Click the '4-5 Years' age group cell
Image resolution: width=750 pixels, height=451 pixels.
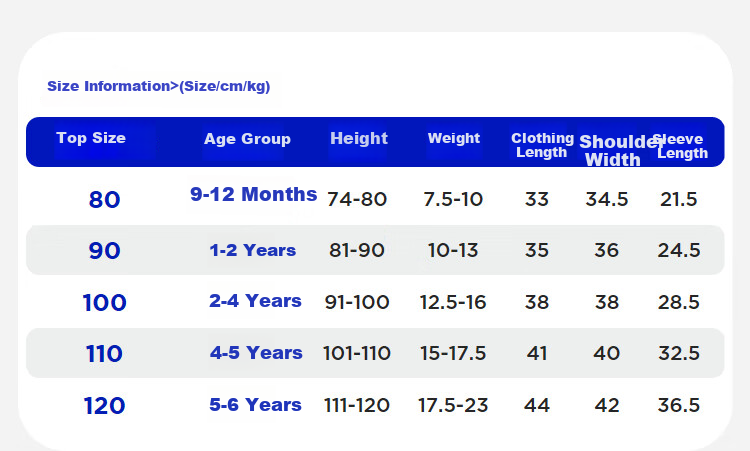pos(256,353)
